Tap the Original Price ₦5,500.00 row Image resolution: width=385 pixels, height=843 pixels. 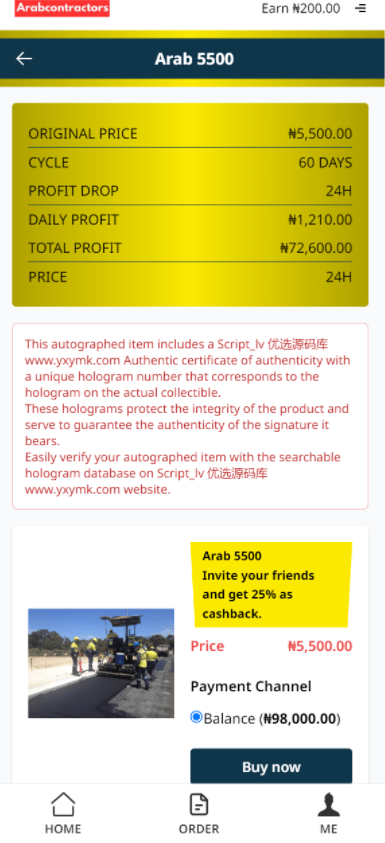(x=190, y=133)
